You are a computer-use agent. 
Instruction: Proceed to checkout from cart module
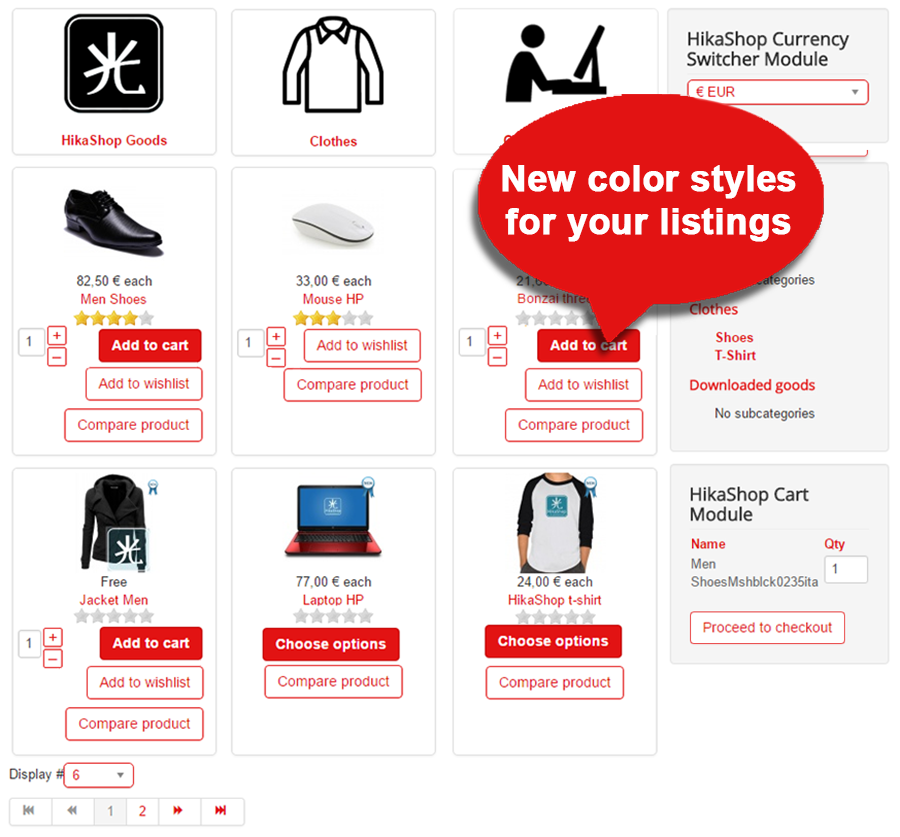click(767, 627)
